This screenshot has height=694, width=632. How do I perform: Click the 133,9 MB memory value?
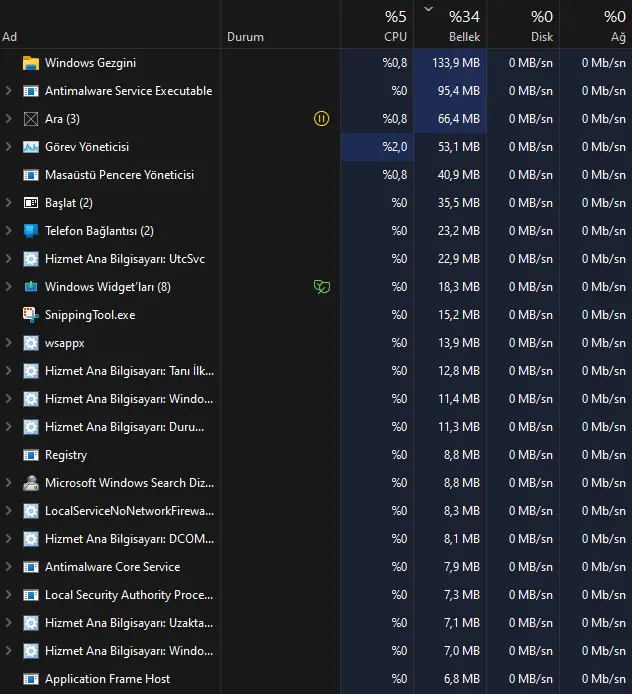click(x=456, y=63)
